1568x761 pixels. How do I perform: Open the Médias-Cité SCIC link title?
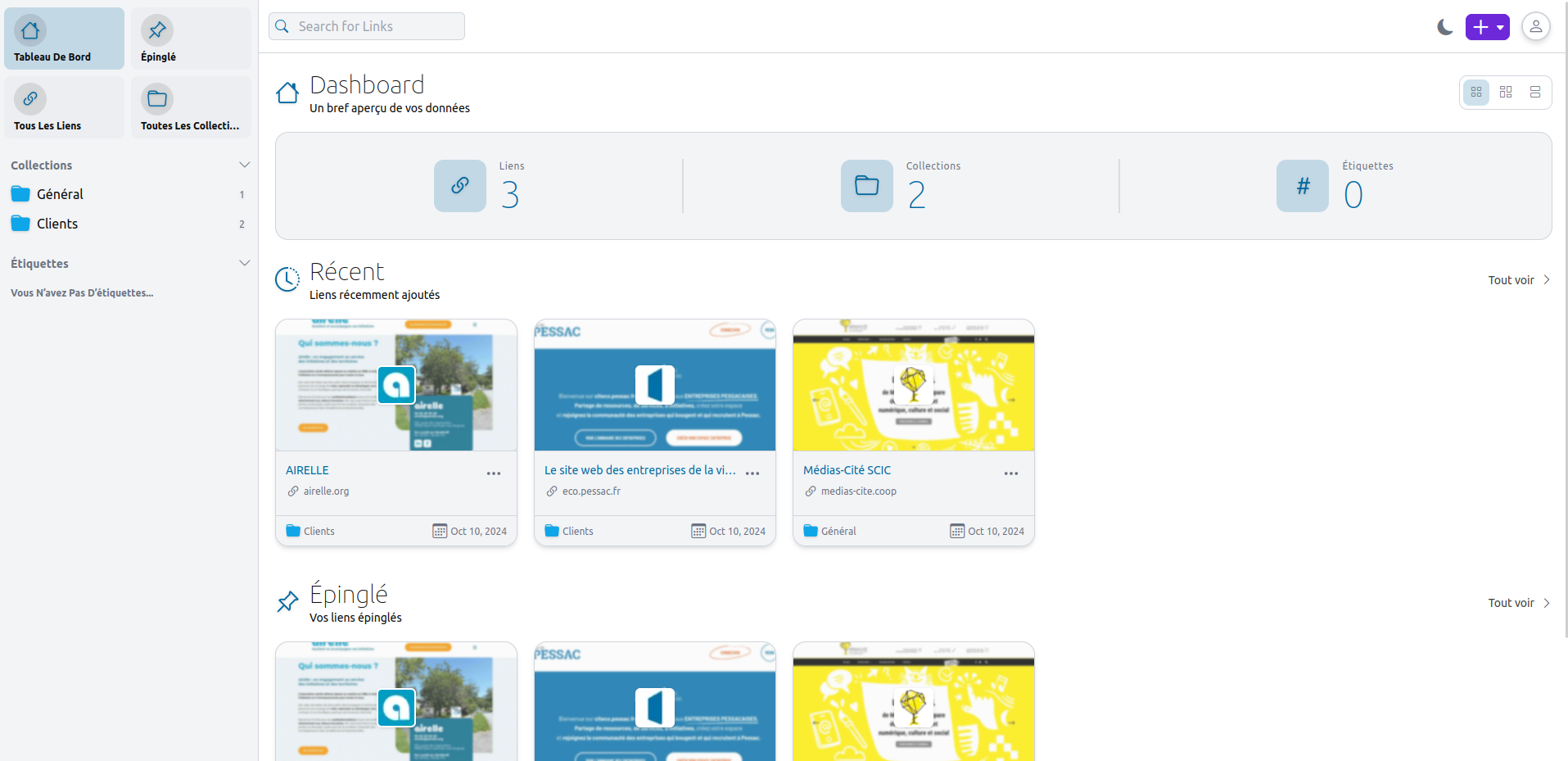click(847, 470)
